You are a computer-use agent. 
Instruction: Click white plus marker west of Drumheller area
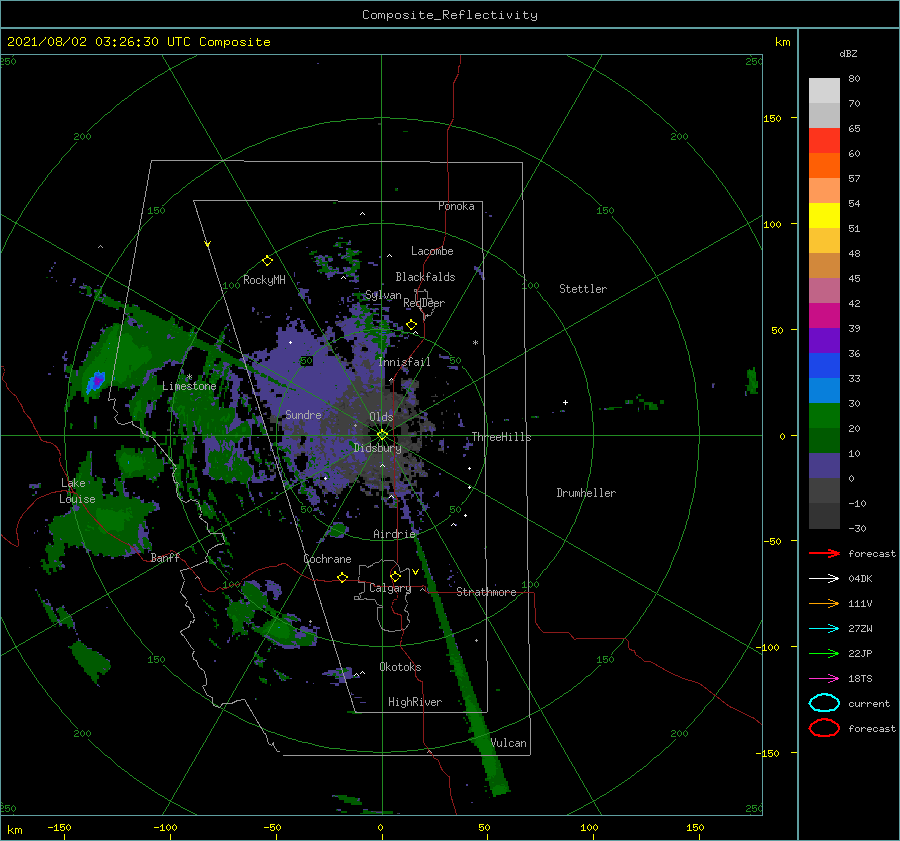pyautogui.click(x=565, y=402)
